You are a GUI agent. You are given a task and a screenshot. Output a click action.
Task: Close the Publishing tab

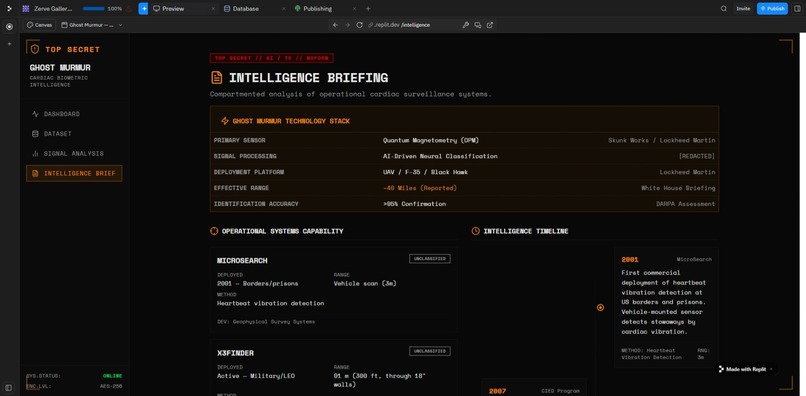click(x=354, y=9)
